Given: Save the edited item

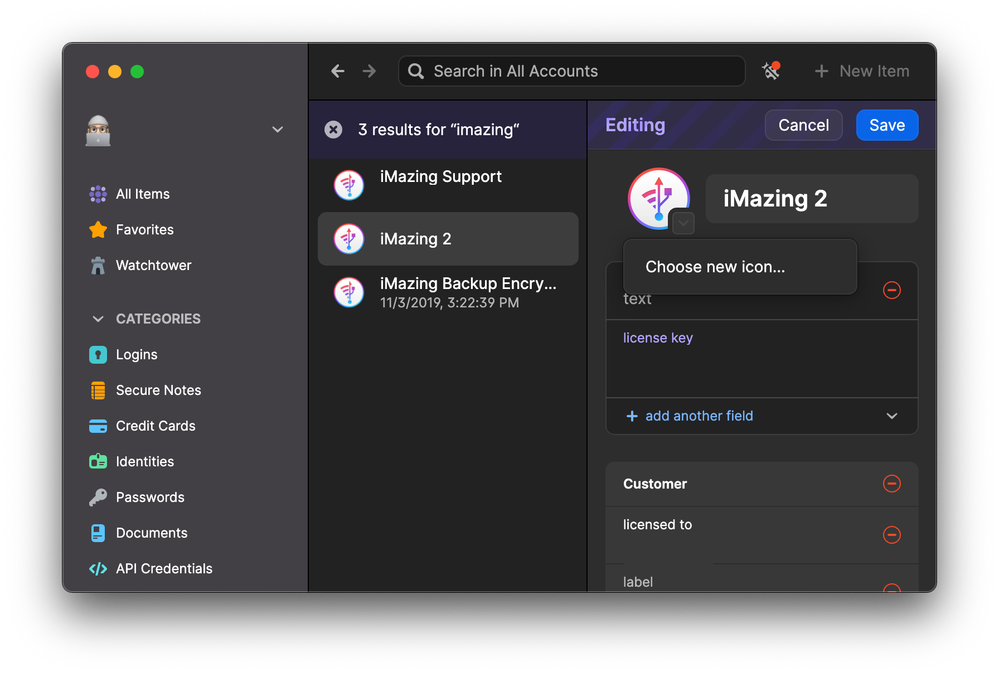Looking at the screenshot, I should pyautogui.click(x=887, y=125).
